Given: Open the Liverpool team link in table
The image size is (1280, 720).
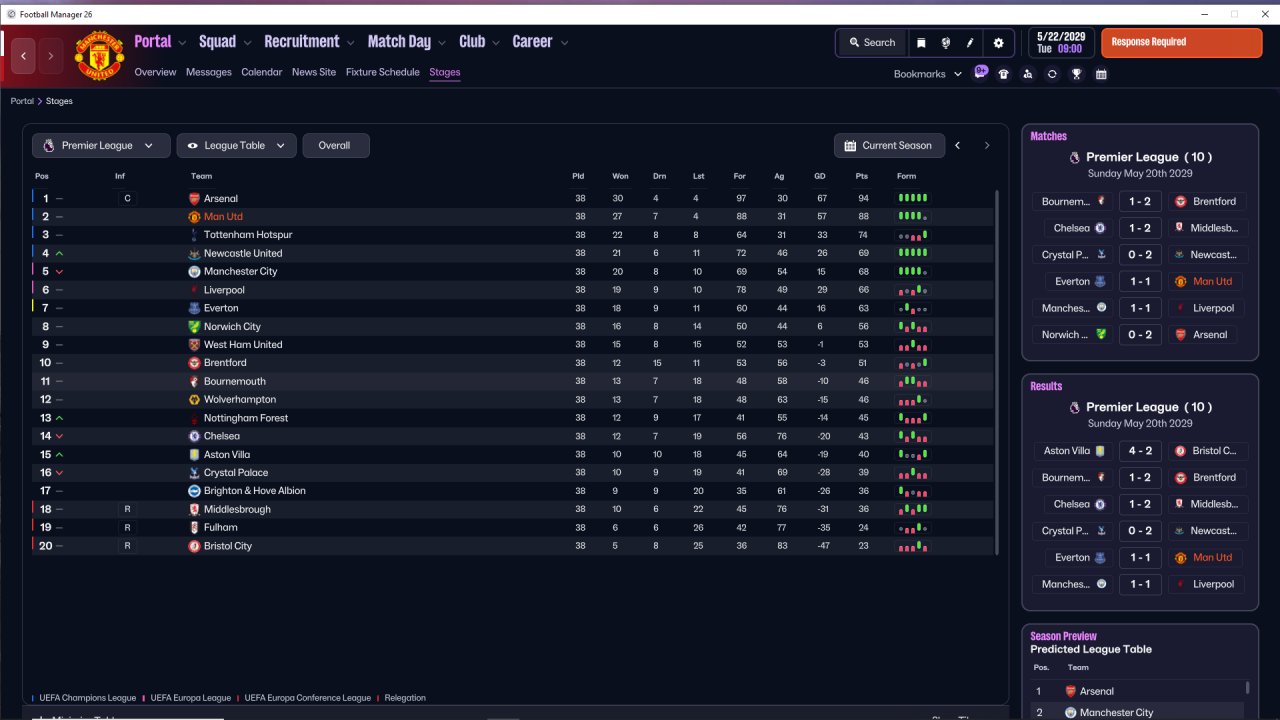Looking at the screenshot, I should pyautogui.click(x=224, y=290).
